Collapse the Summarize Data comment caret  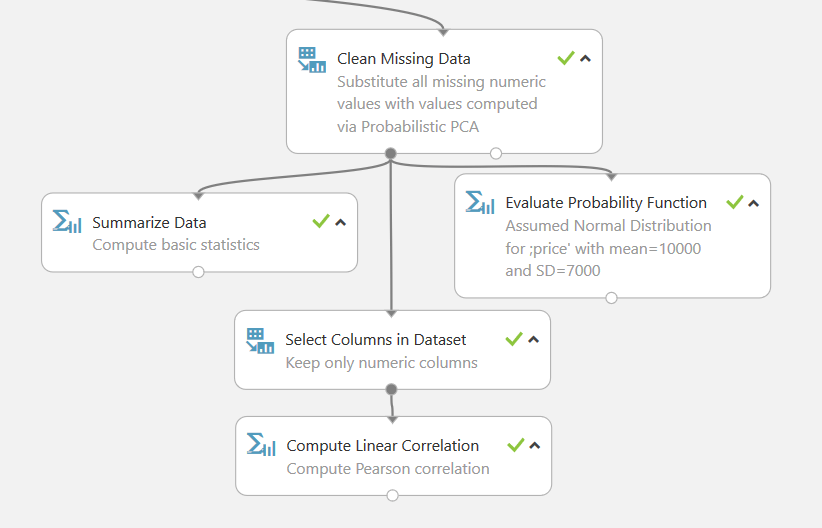tap(341, 222)
